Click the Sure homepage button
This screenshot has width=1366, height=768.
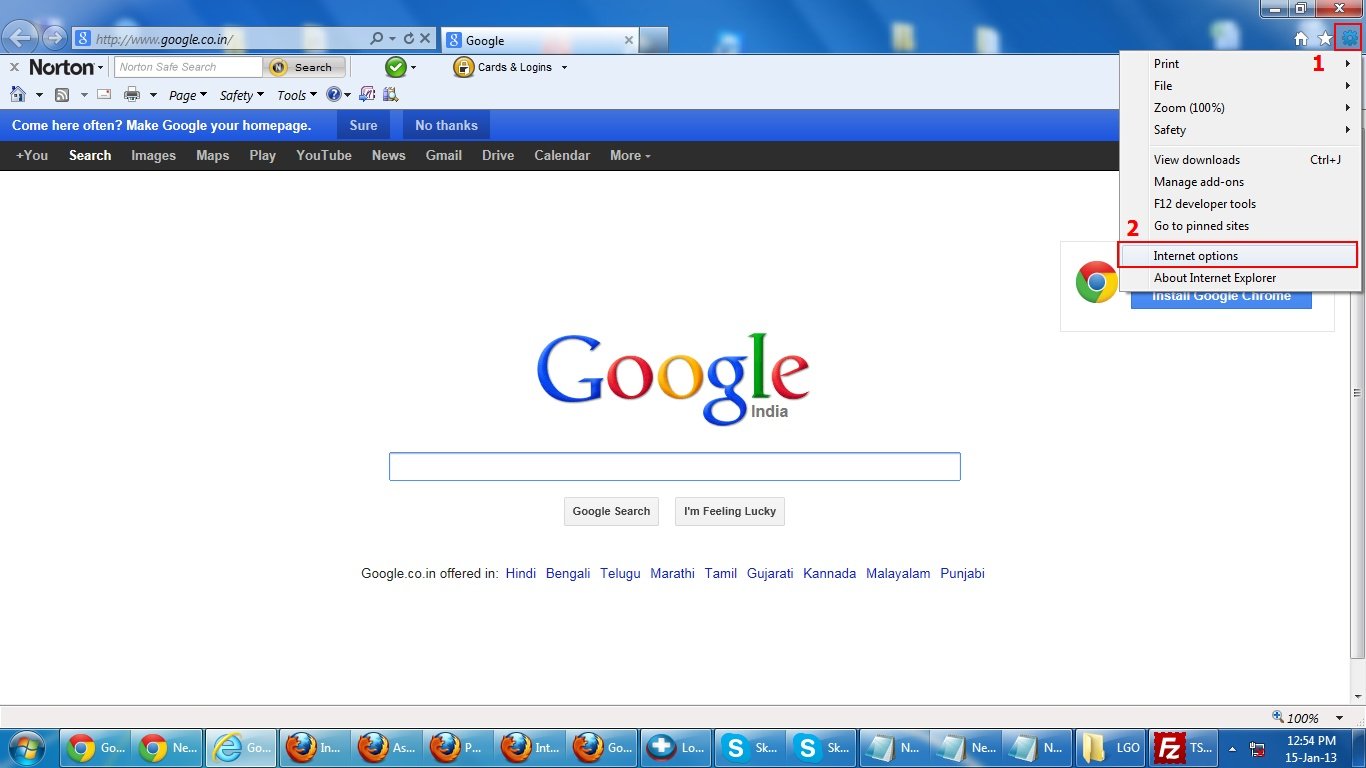point(364,125)
